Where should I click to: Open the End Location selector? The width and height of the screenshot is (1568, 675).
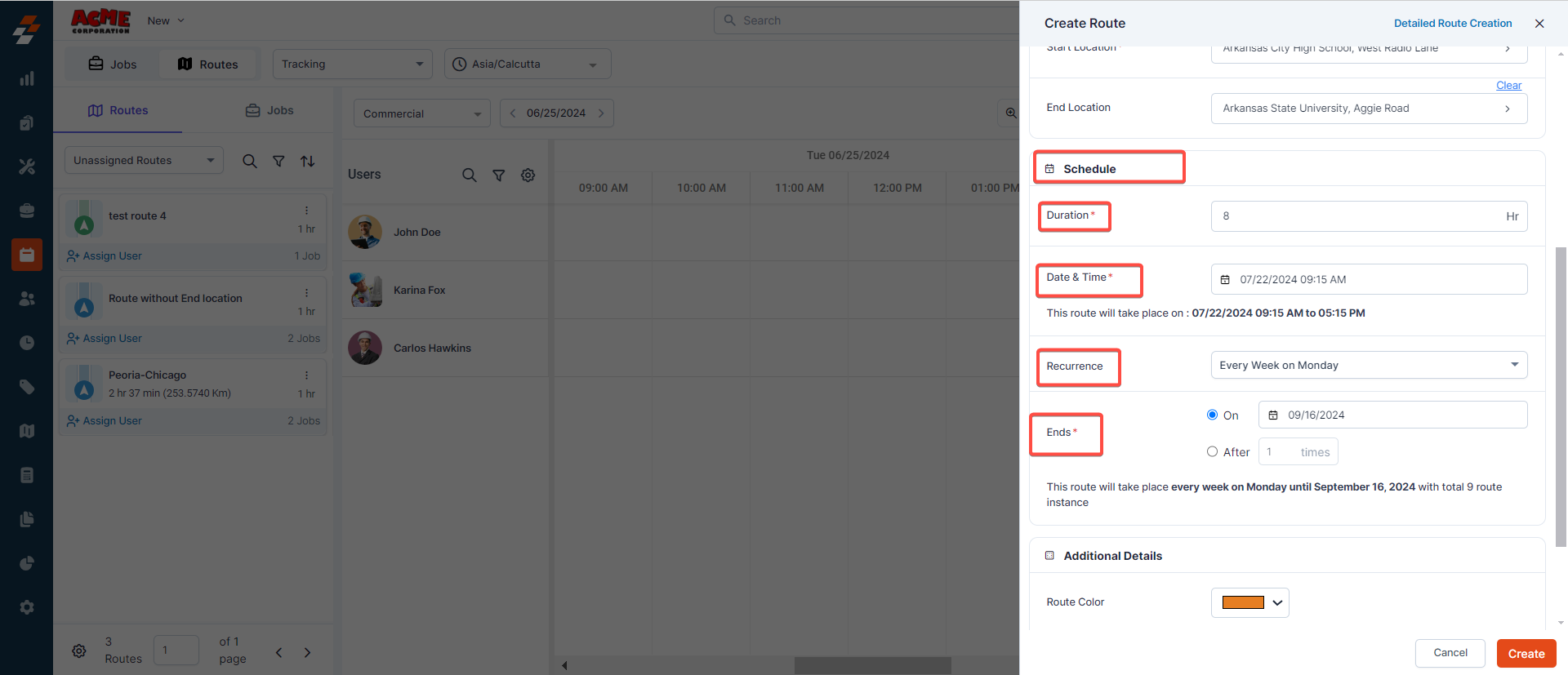pyautogui.click(x=1370, y=109)
